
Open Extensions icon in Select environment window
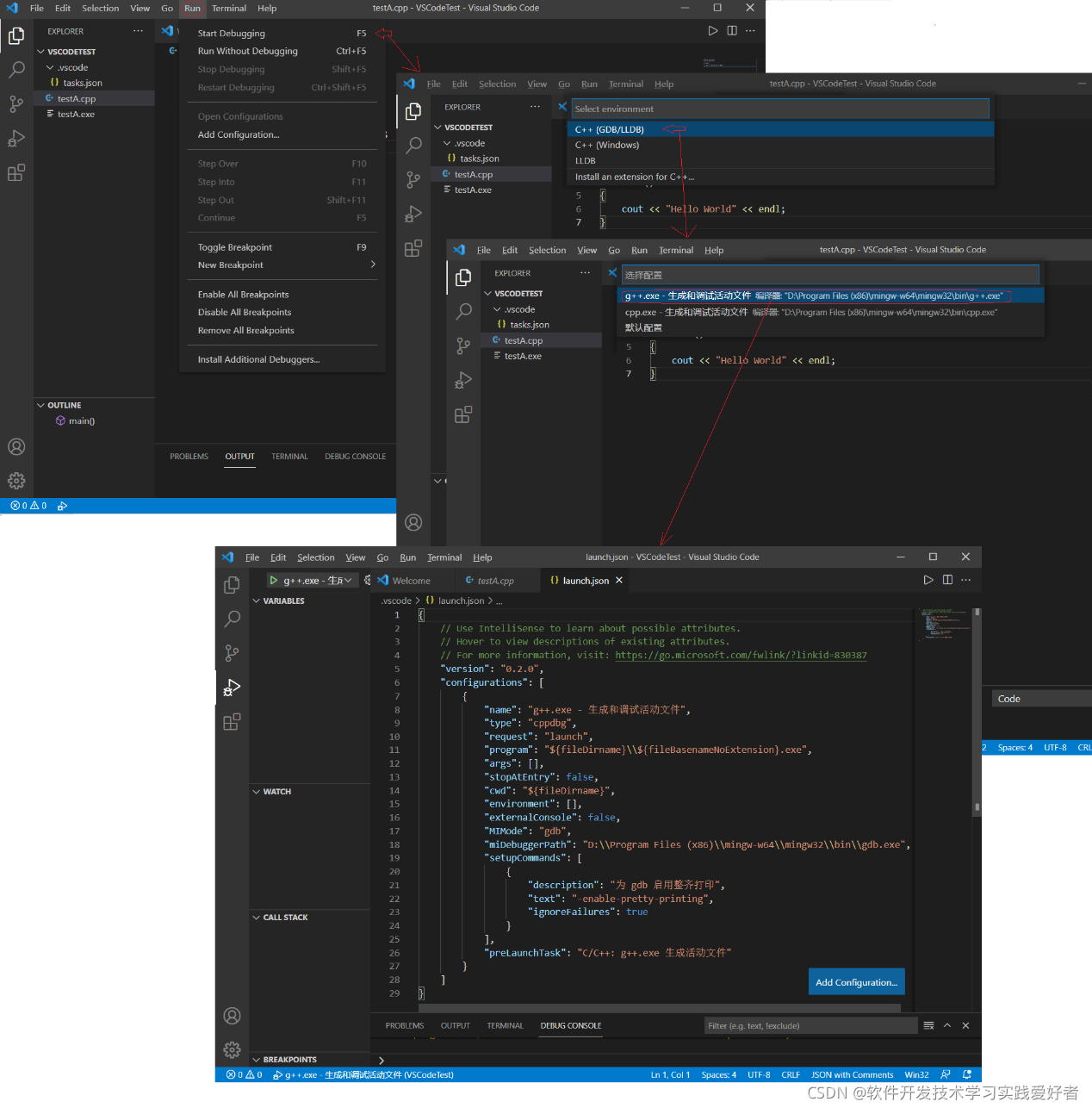413,248
